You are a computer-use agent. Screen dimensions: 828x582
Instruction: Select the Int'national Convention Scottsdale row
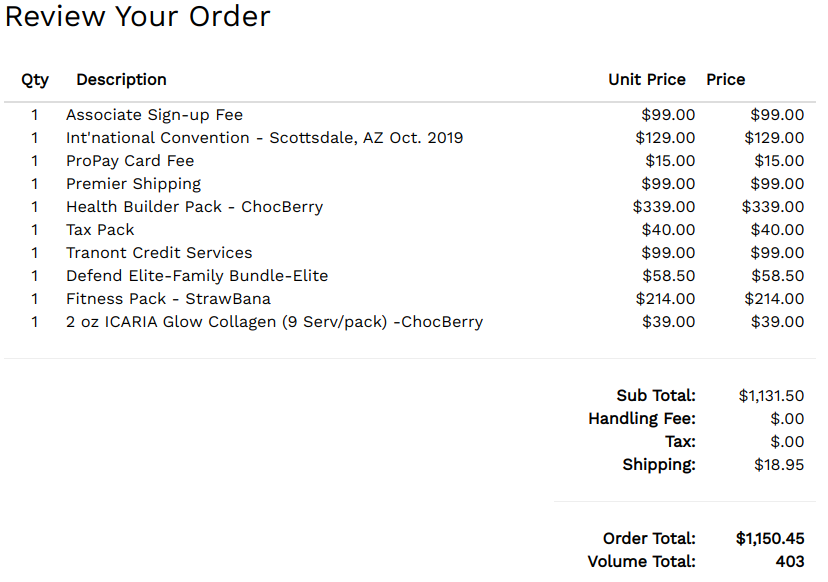pos(409,138)
